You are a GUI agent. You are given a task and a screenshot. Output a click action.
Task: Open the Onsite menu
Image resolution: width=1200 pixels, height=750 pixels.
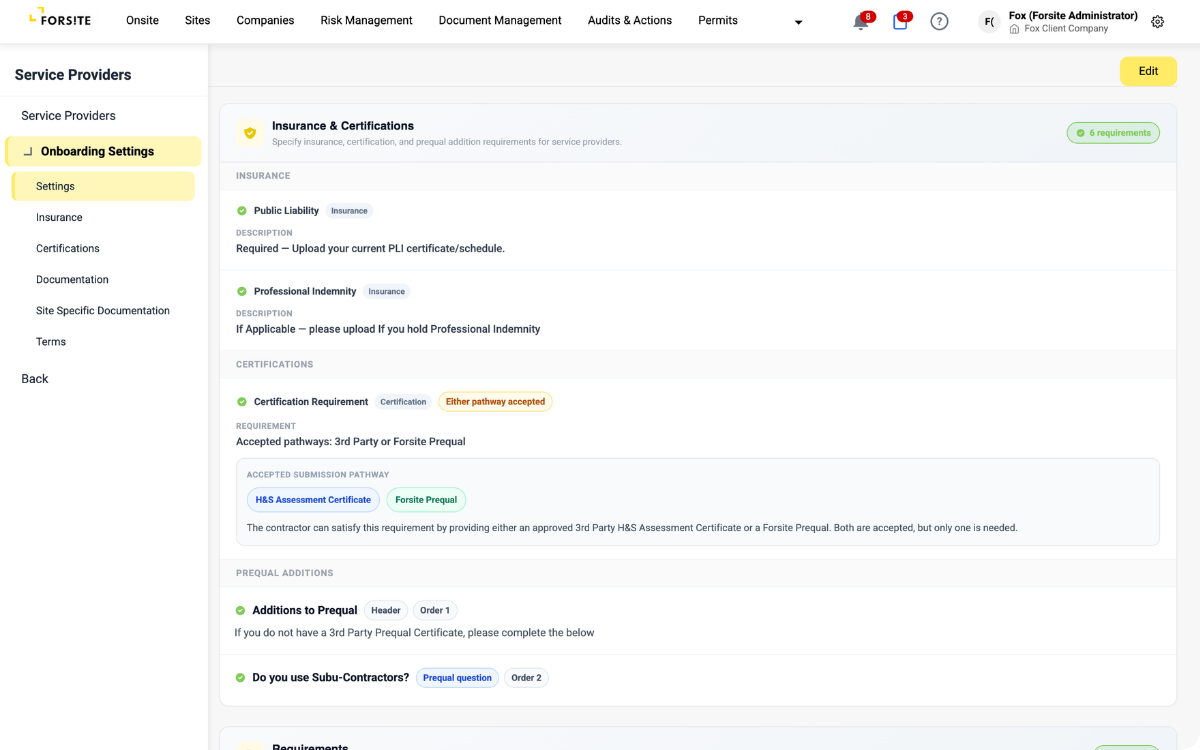142,20
